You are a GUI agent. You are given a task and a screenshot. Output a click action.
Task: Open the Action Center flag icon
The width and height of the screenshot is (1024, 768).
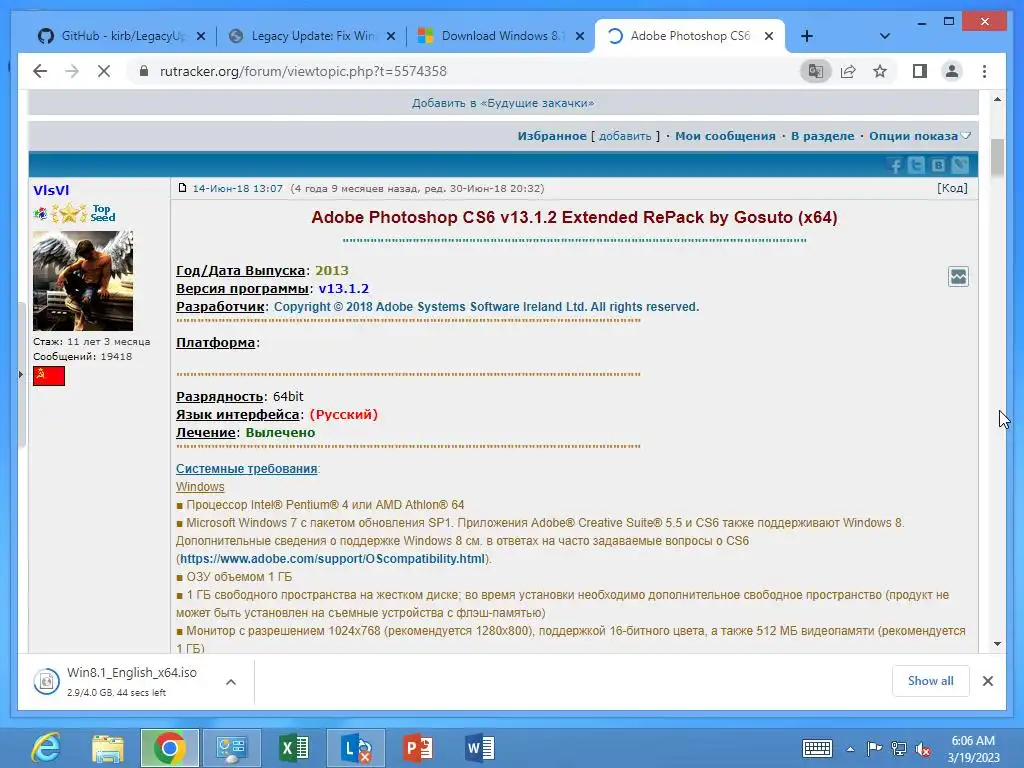(874, 748)
